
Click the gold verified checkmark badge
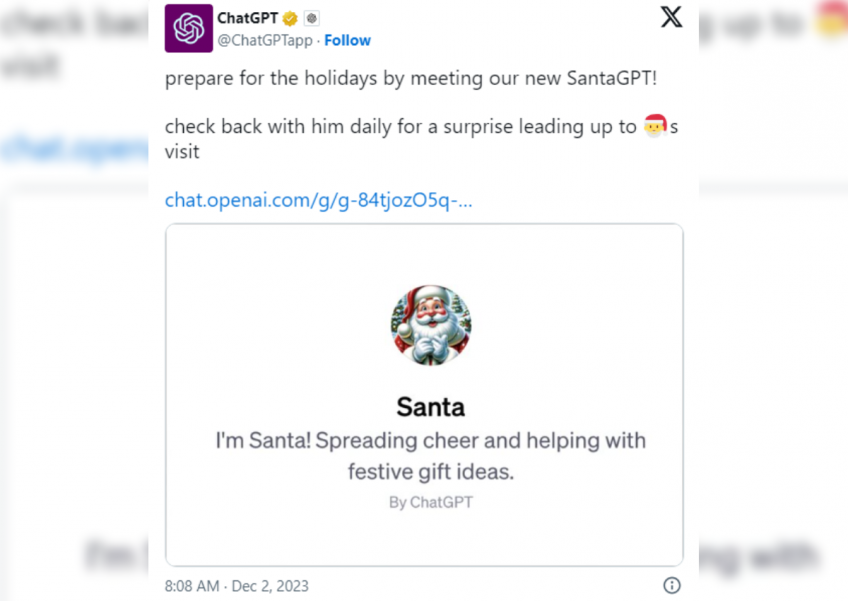pos(290,18)
